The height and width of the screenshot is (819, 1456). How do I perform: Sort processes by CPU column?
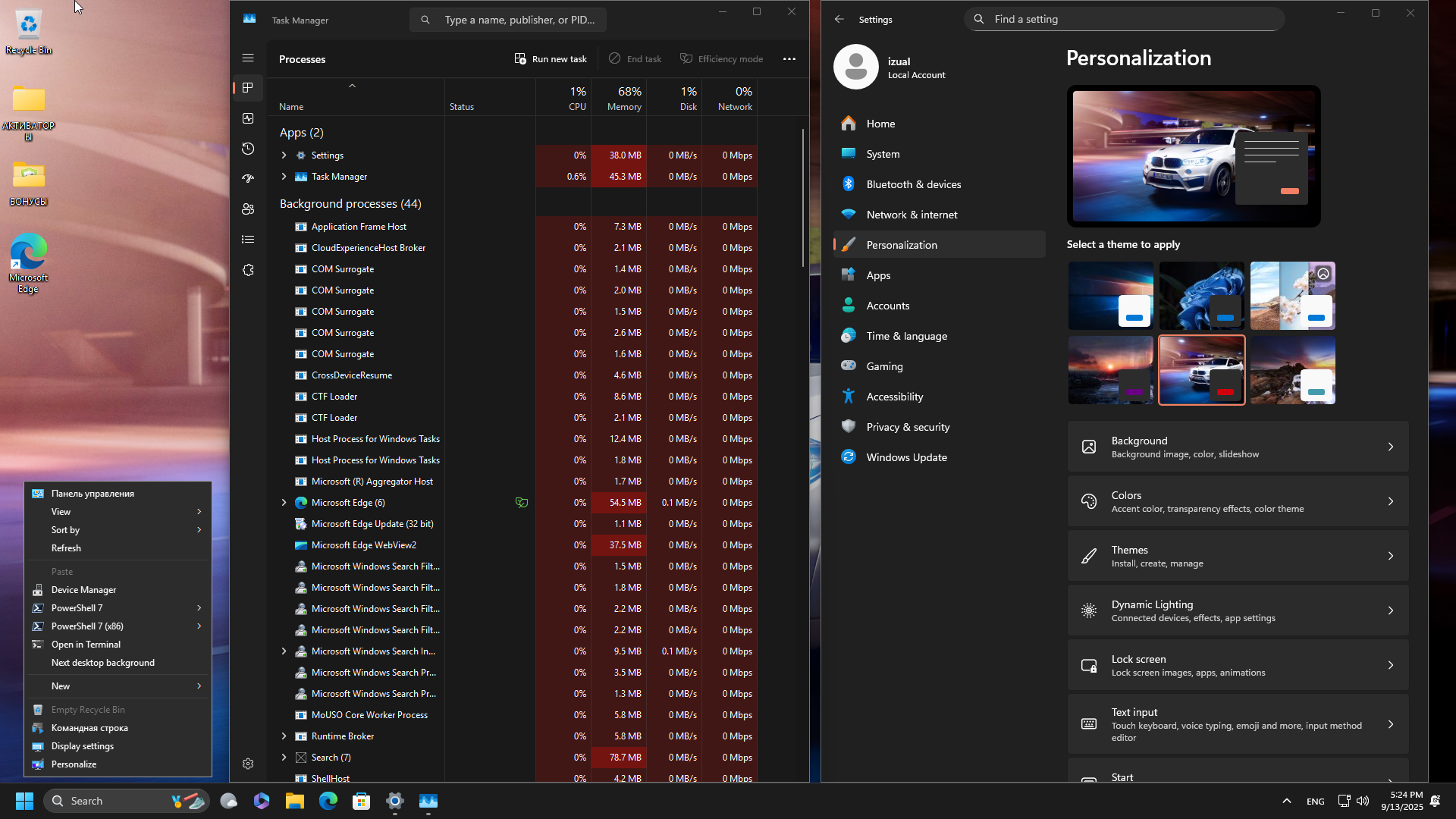coord(563,98)
